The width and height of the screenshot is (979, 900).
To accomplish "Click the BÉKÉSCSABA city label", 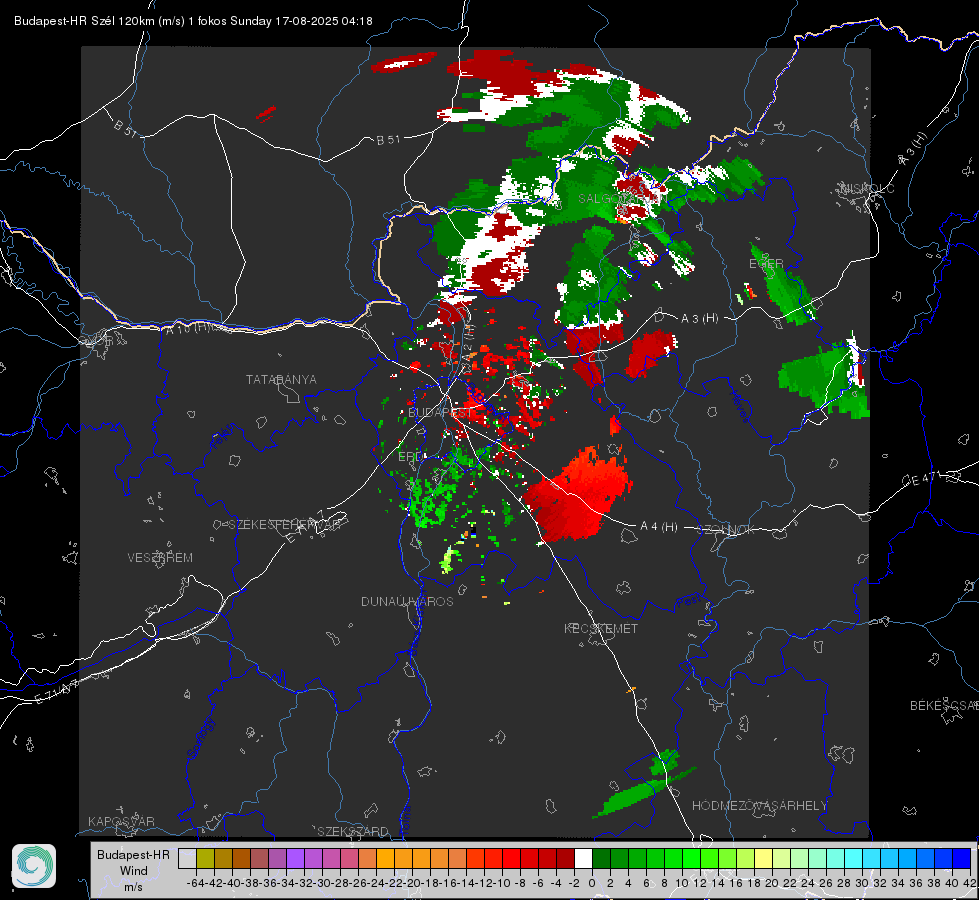I will click(943, 706).
